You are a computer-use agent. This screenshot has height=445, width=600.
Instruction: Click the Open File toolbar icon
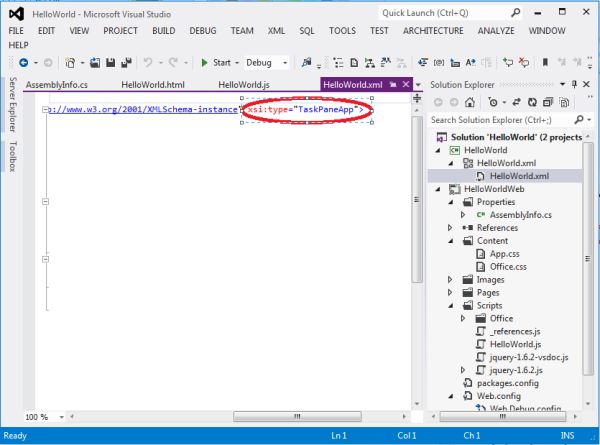[95, 62]
